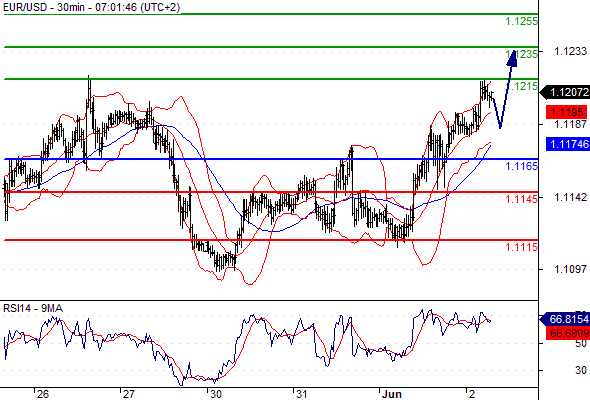Click the EUR/USD 30min chart title
Screen dimensions: 590x400
coord(91,7)
